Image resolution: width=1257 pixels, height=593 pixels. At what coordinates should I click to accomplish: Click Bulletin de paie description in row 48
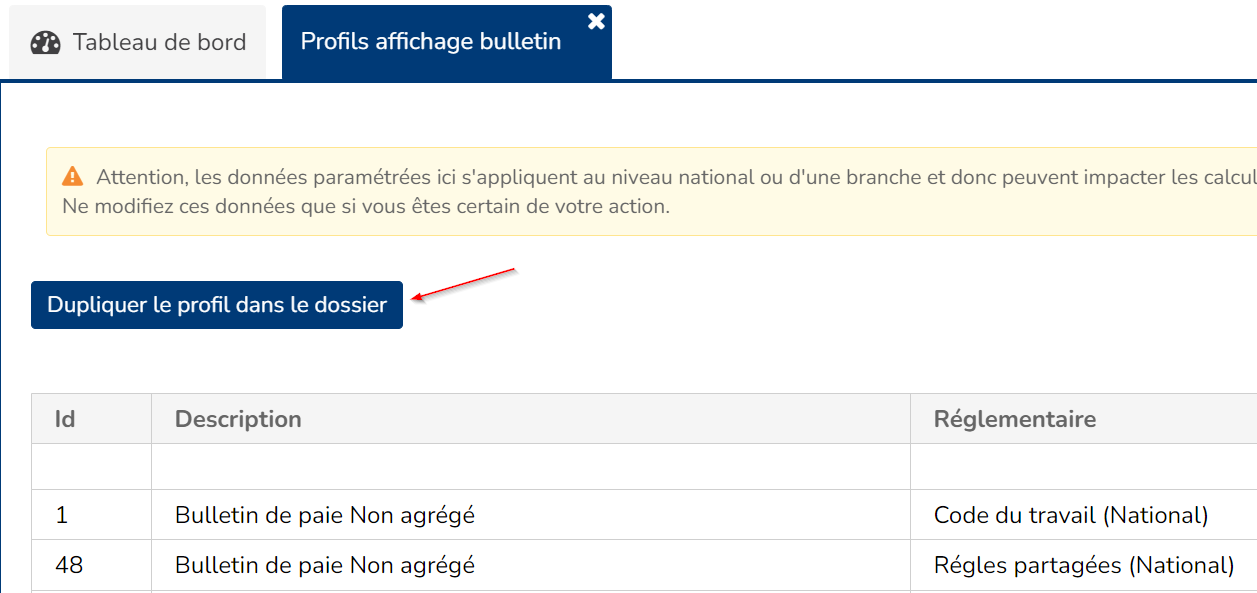click(324, 565)
